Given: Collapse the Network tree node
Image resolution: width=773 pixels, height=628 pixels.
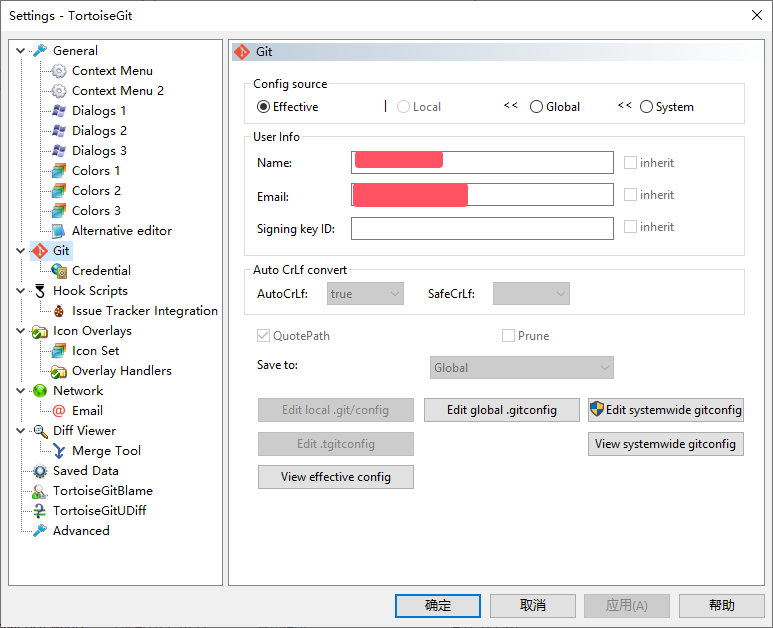Looking at the screenshot, I should tap(21, 390).
